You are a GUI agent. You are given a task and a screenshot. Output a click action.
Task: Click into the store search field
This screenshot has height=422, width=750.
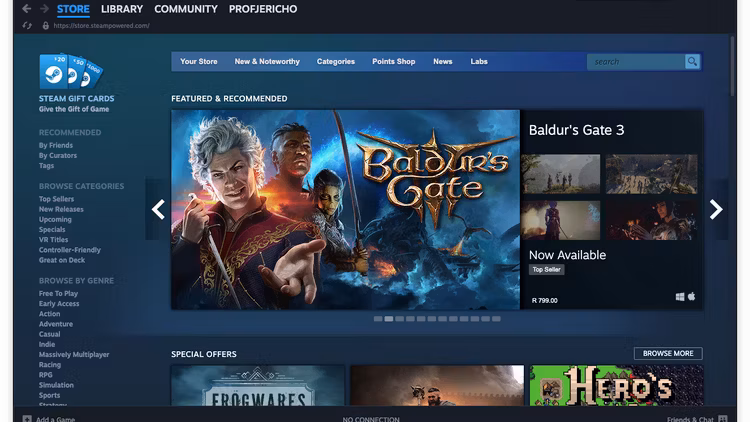[x=636, y=61]
